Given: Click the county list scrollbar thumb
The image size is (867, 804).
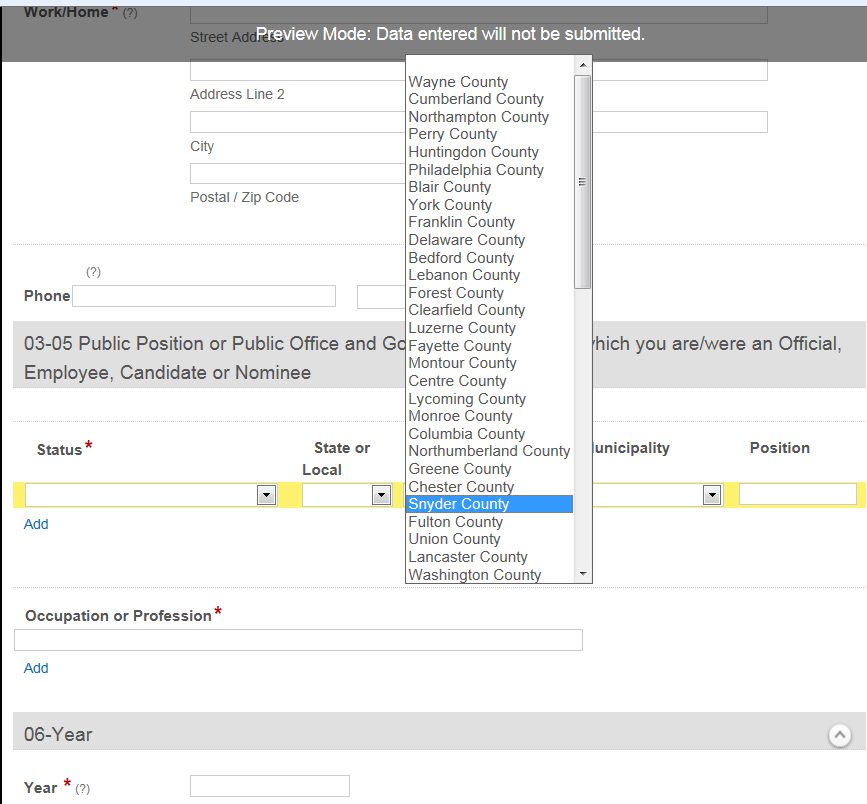Looking at the screenshot, I should click(583, 181).
